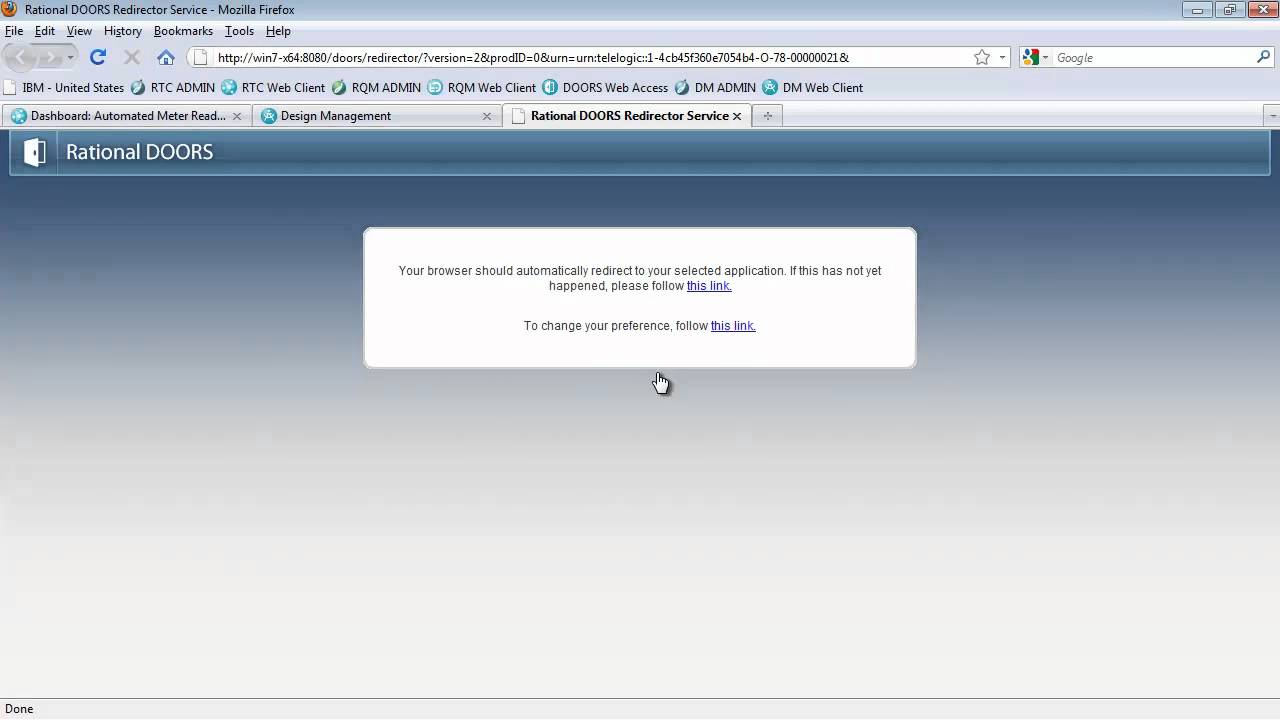
Task: Open the RTC Web Client bookmark
Action: click(273, 87)
